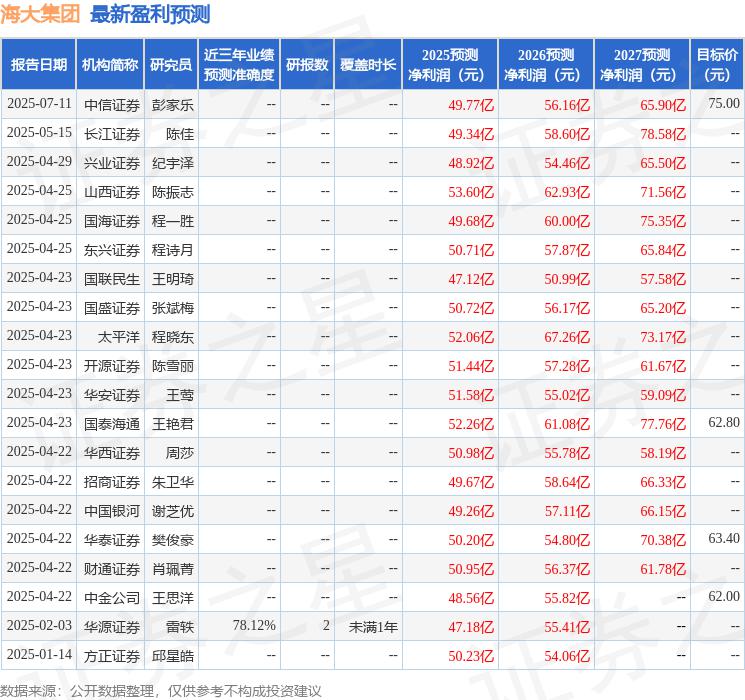Click the 中金公司 institution cell
This screenshot has width=745, height=700.
click(x=112, y=598)
